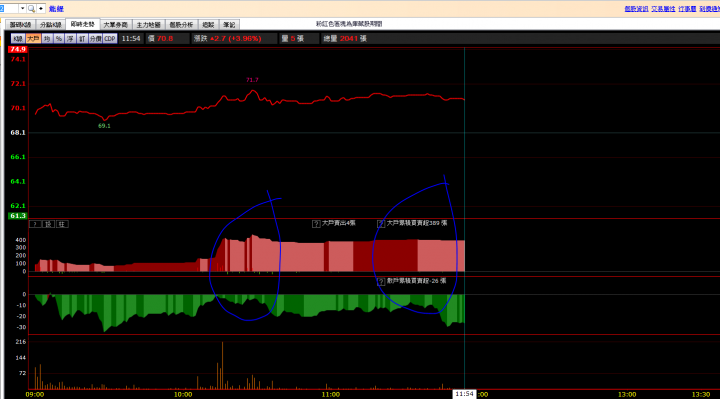The image size is (720, 399).
Task: Click the magnifier search icon beside stock input
Action: click(31, 9)
